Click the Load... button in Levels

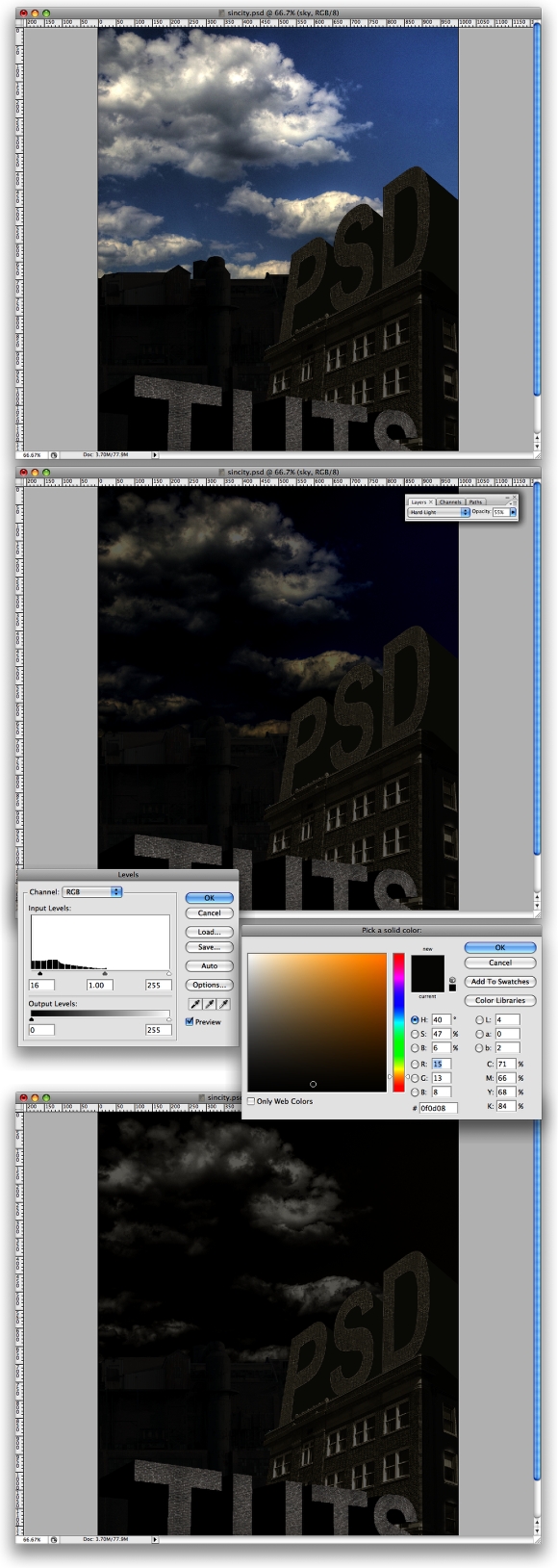209,932
